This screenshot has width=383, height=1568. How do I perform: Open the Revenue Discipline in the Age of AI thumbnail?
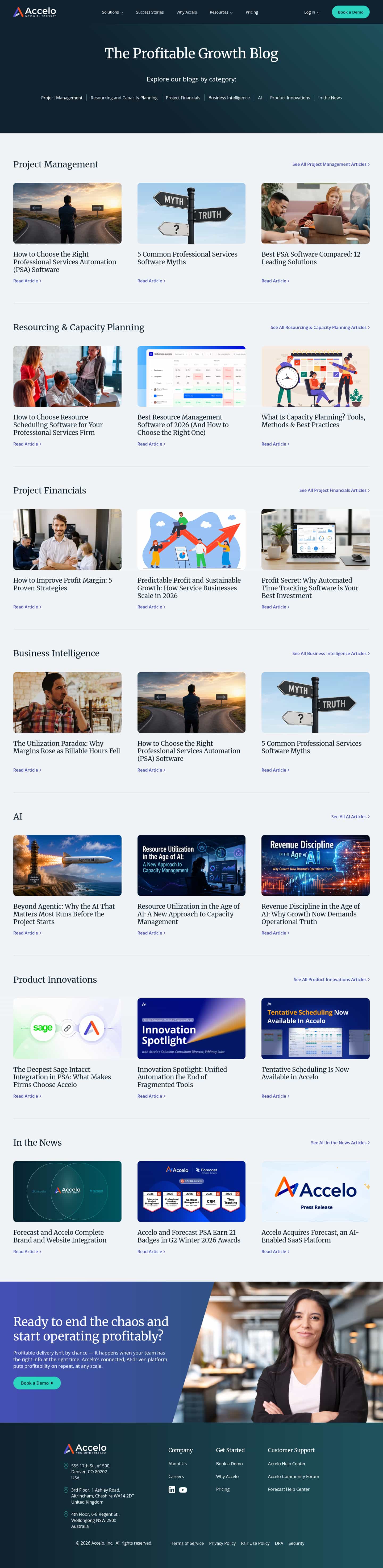[x=315, y=865]
